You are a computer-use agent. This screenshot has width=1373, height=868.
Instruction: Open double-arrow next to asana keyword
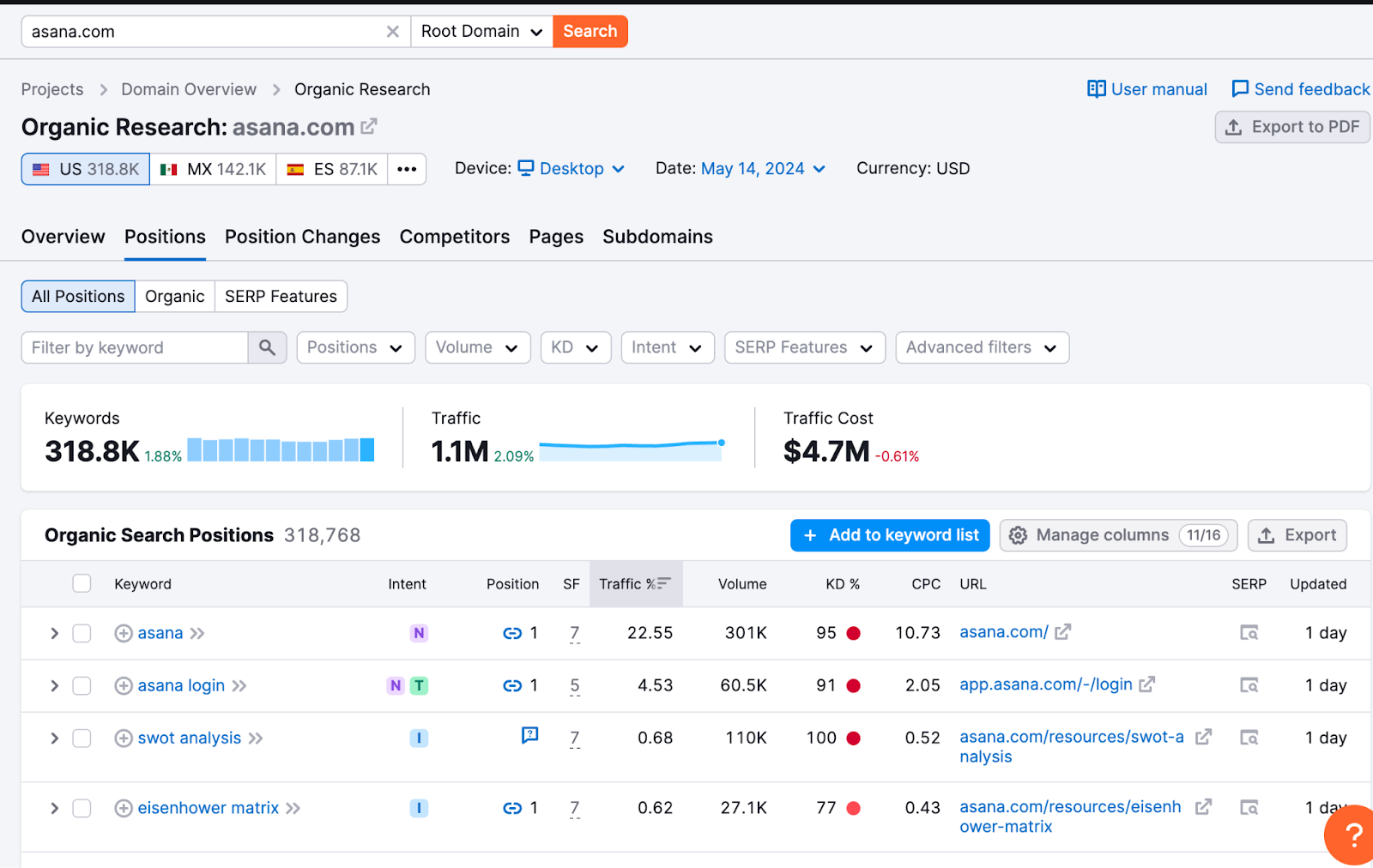click(x=197, y=633)
